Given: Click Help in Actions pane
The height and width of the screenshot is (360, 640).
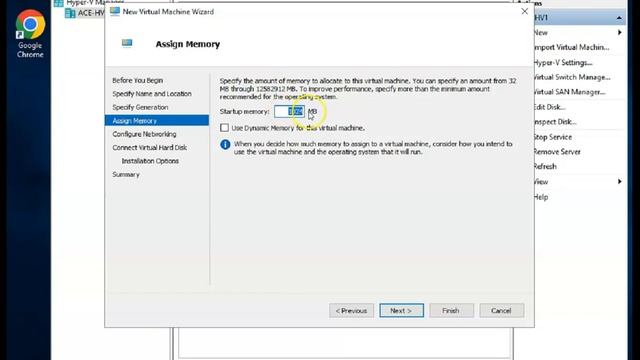Looking at the screenshot, I should tap(541, 197).
